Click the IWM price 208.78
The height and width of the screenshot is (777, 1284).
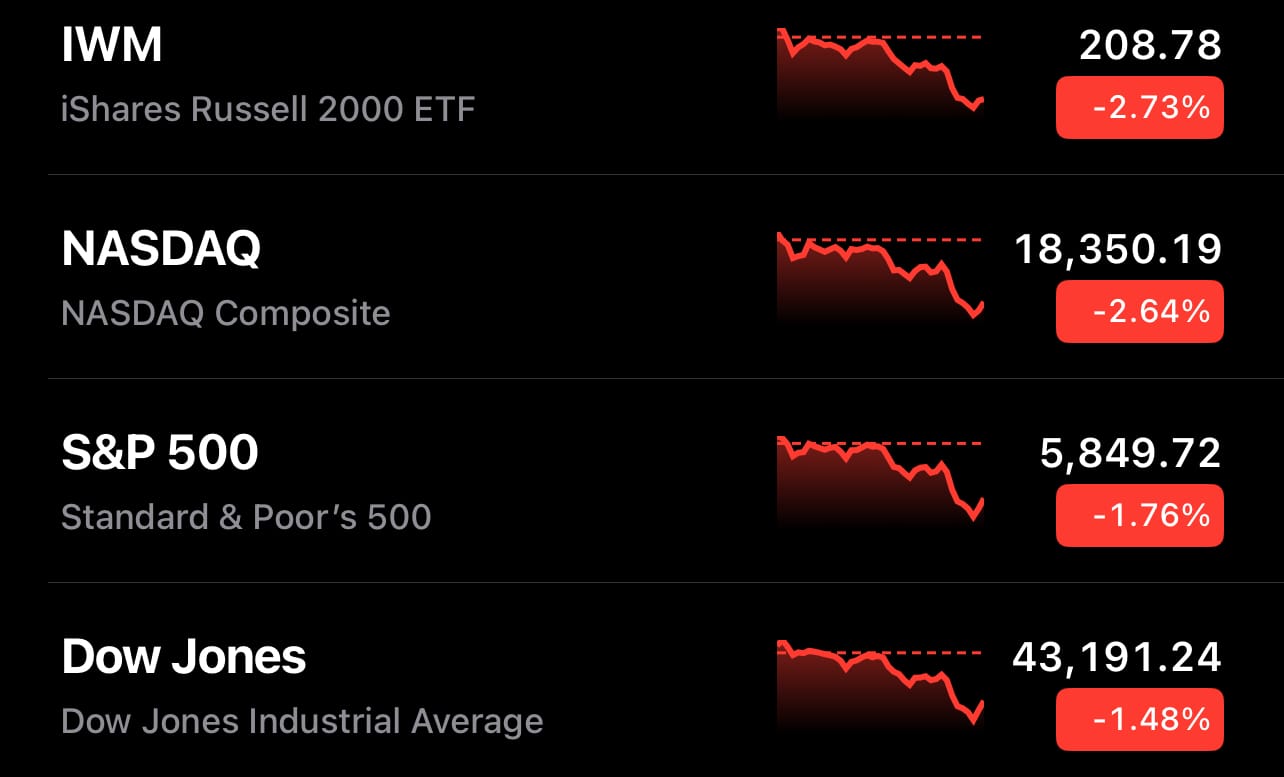[1151, 46]
